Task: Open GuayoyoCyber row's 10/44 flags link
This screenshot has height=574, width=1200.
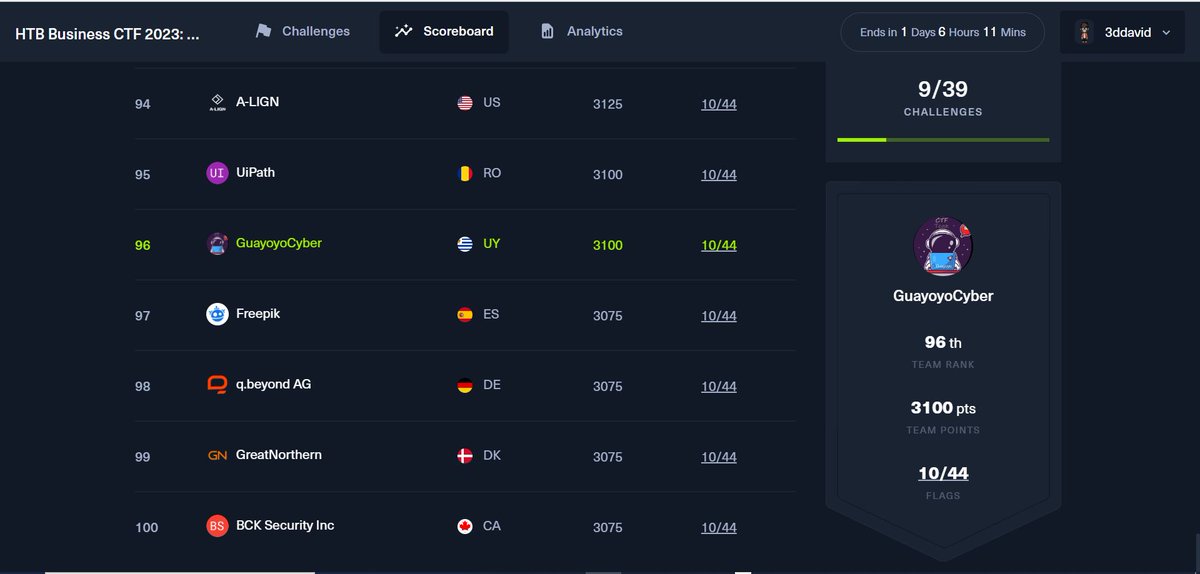Action: click(719, 245)
